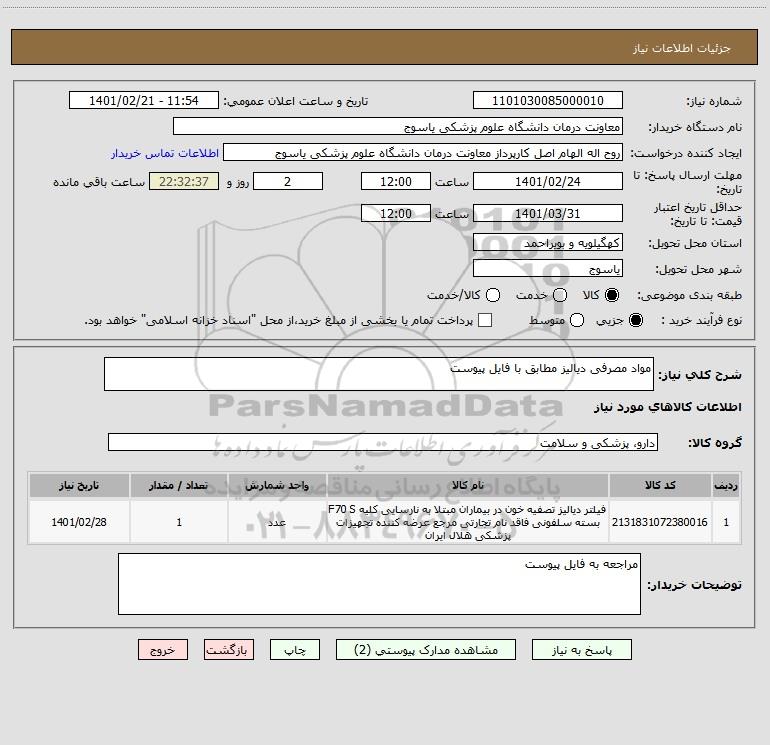Select the جزیی purchase type radio
770x745 pixels.
click(x=635, y=320)
